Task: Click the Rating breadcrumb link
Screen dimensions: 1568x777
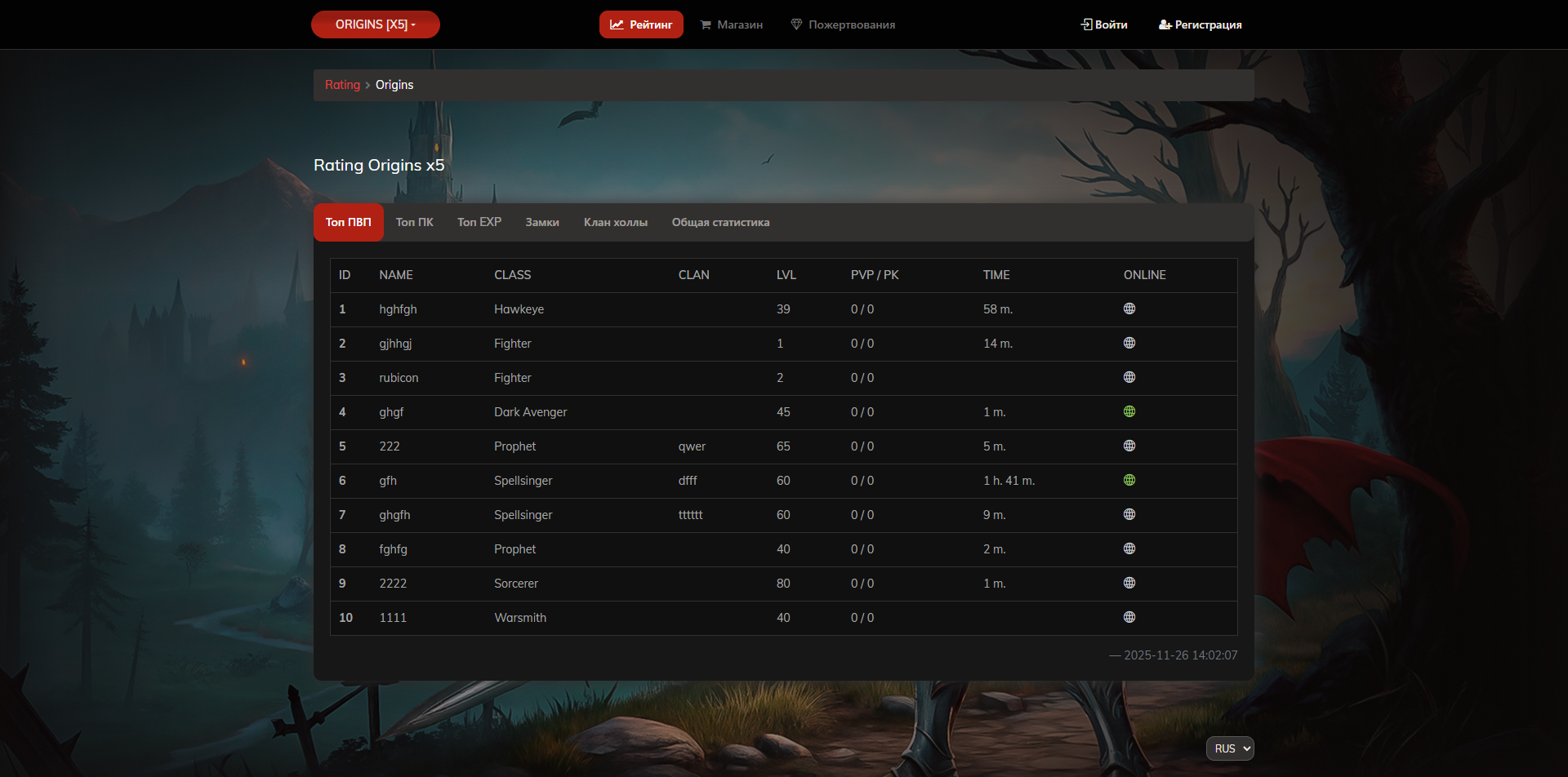Action: 342,85
